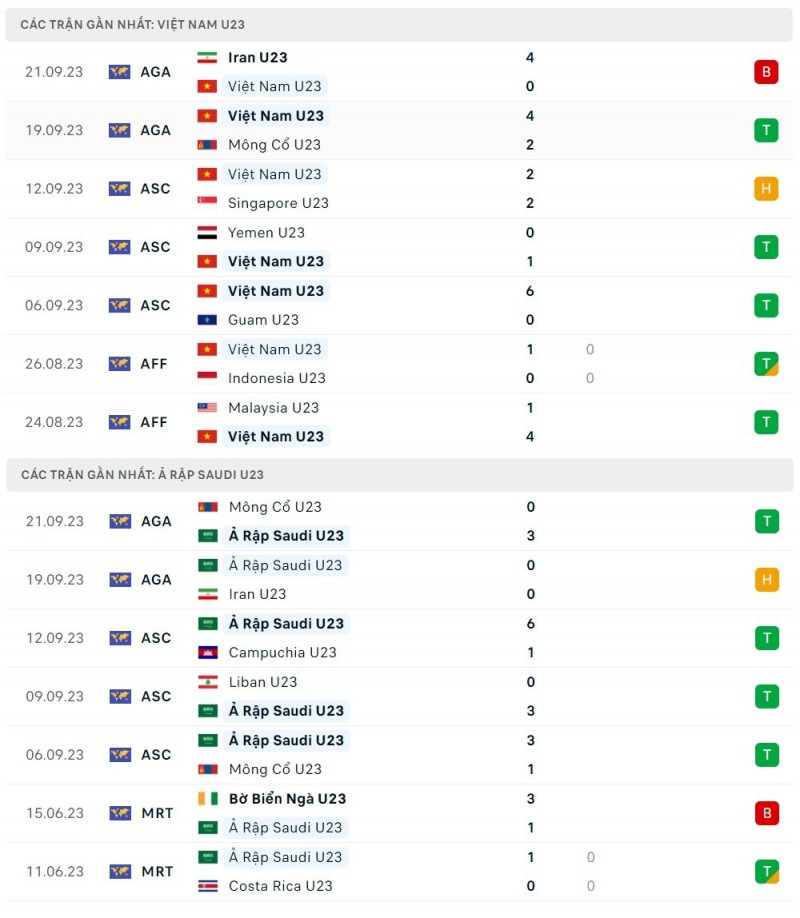Click the Singapore flag icon

[207, 203]
